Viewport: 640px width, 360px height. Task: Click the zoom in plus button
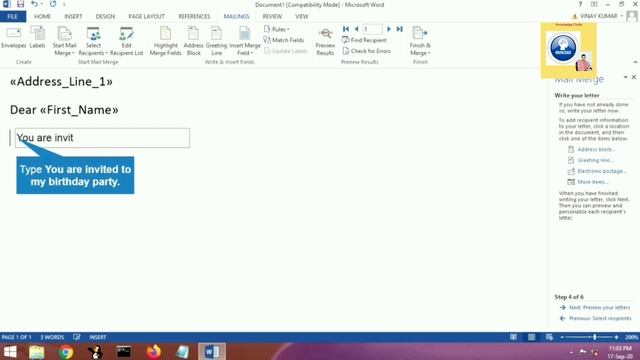[616, 337]
